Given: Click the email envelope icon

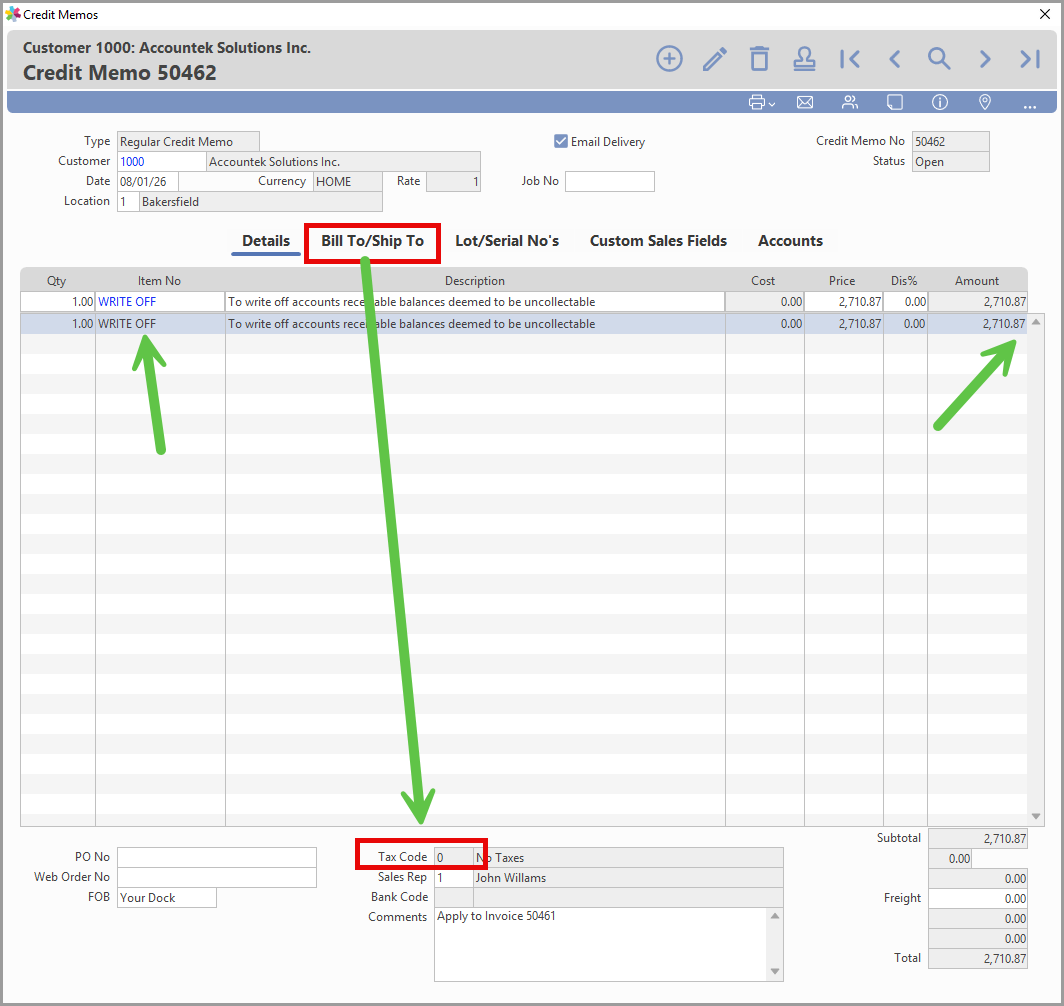Looking at the screenshot, I should 805,102.
